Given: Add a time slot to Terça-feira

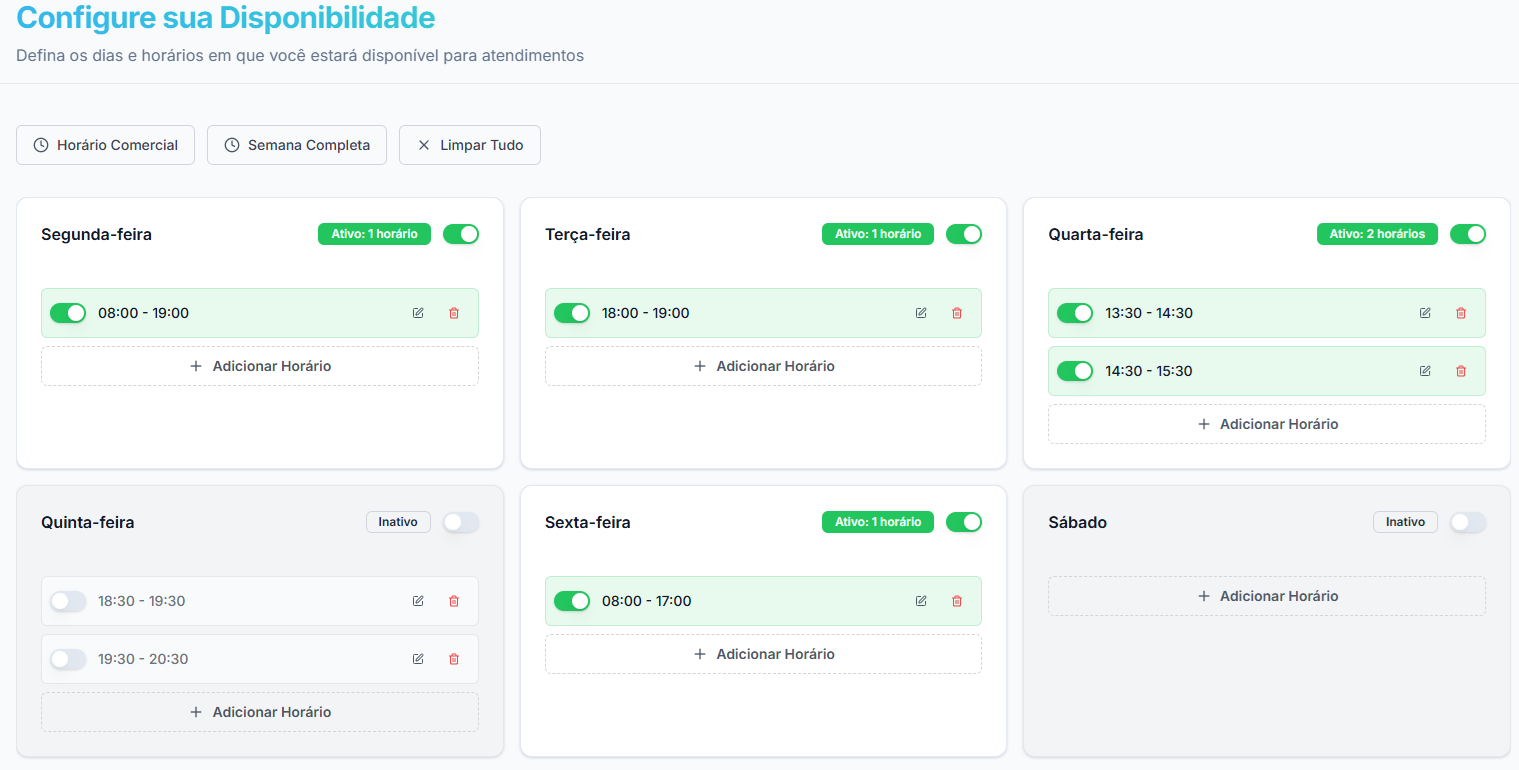Looking at the screenshot, I should coord(763,366).
